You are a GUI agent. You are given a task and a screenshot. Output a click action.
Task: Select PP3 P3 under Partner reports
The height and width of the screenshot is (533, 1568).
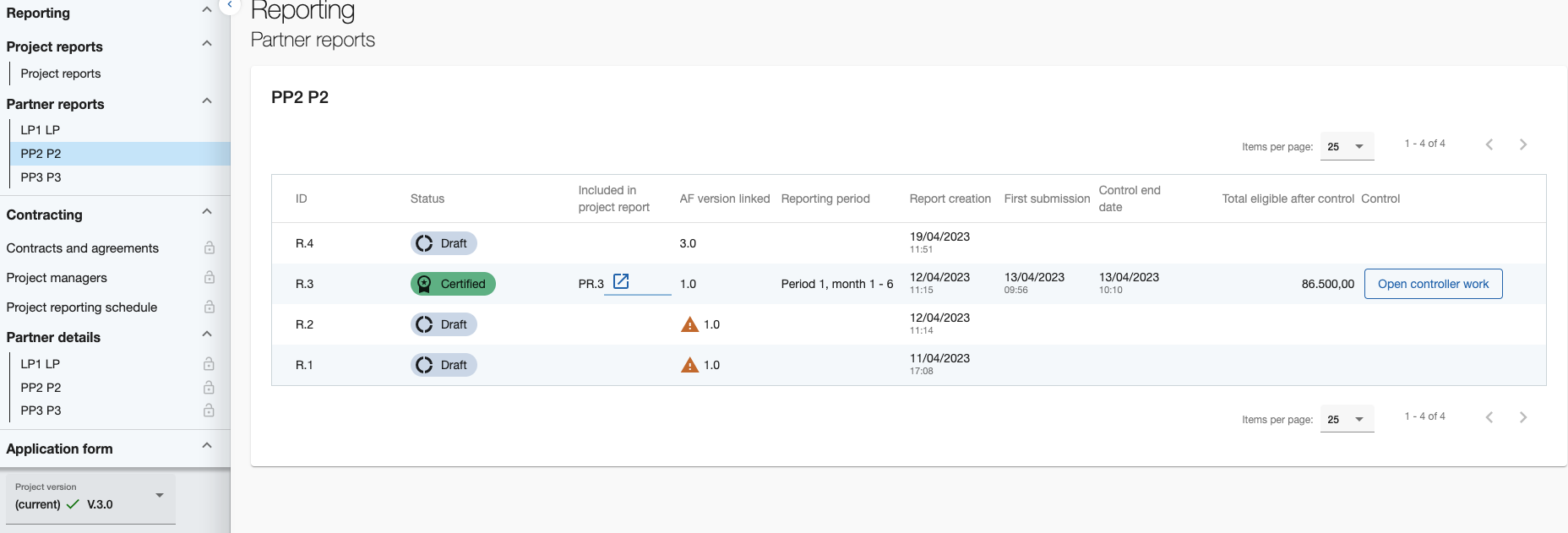(x=41, y=177)
